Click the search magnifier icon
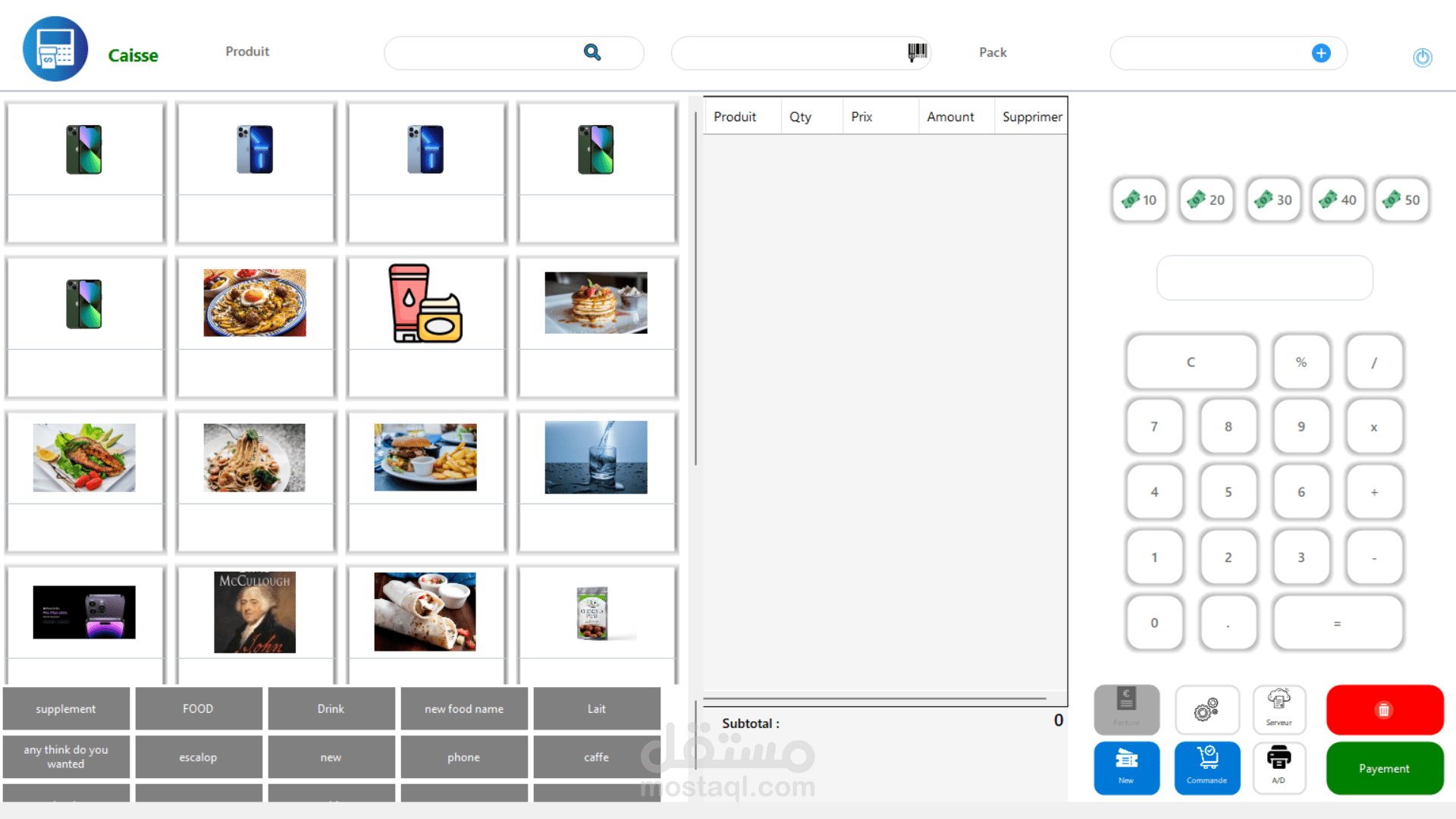1456x819 pixels. [x=592, y=52]
